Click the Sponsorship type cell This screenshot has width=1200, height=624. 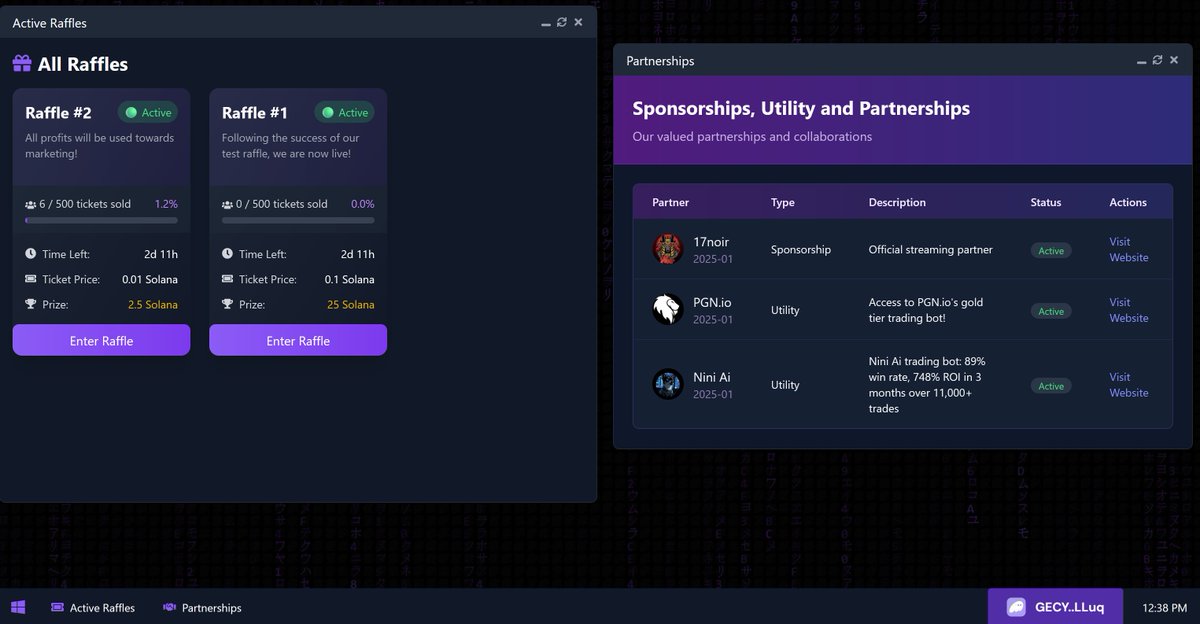click(801, 249)
